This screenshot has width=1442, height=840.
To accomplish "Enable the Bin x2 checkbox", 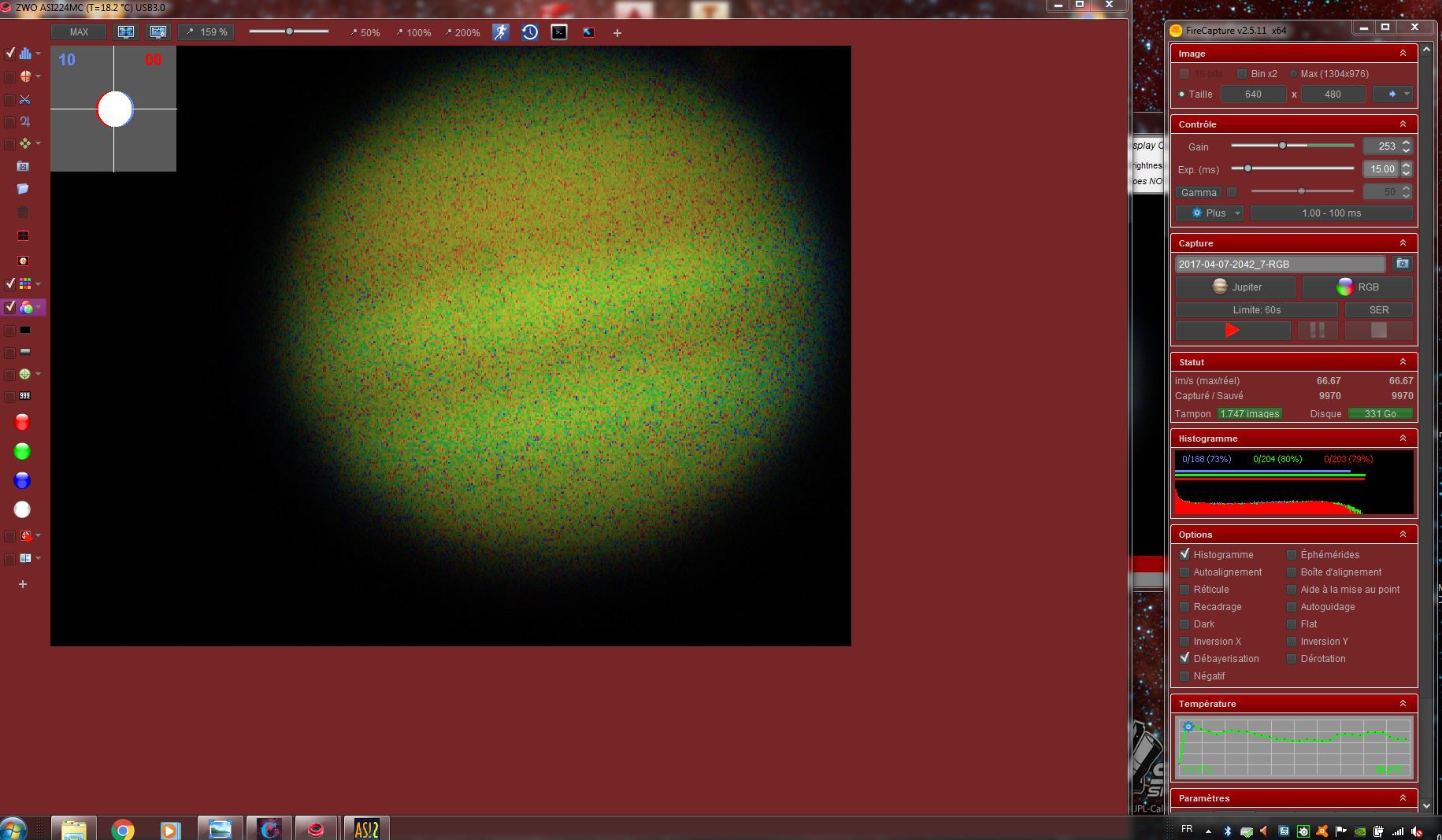I will click(x=1242, y=74).
